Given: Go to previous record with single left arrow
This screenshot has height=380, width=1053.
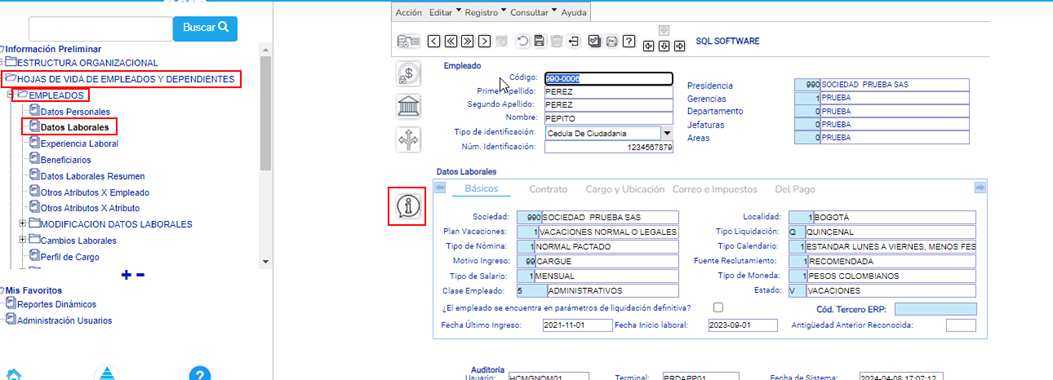Looking at the screenshot, I should pos(434,41).
